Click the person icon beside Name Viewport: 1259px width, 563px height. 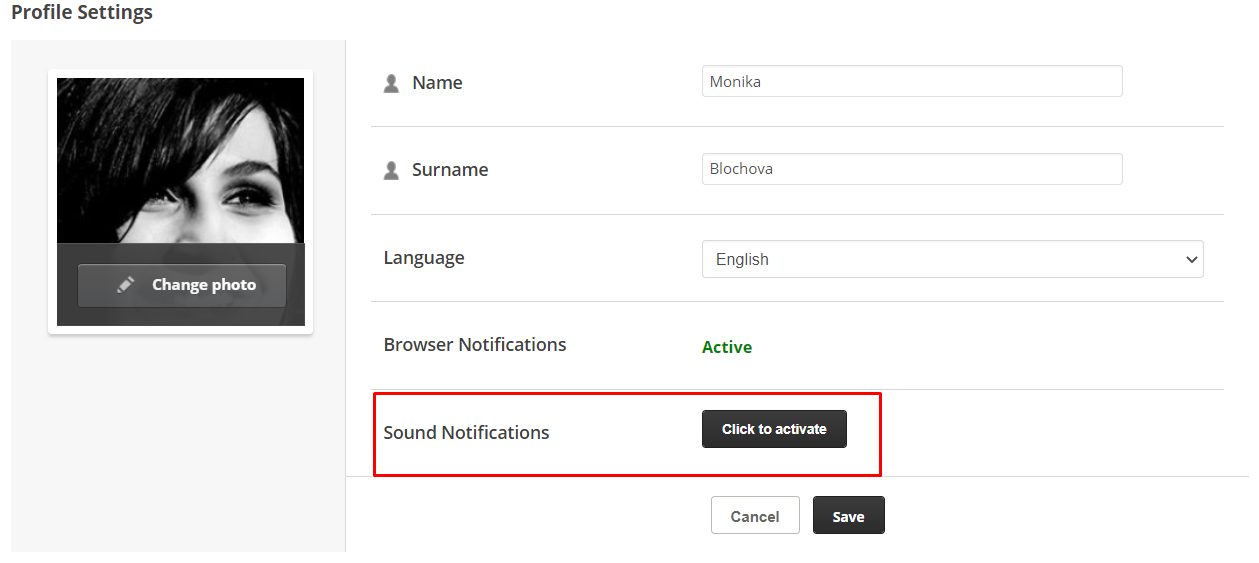coord(391,83)
